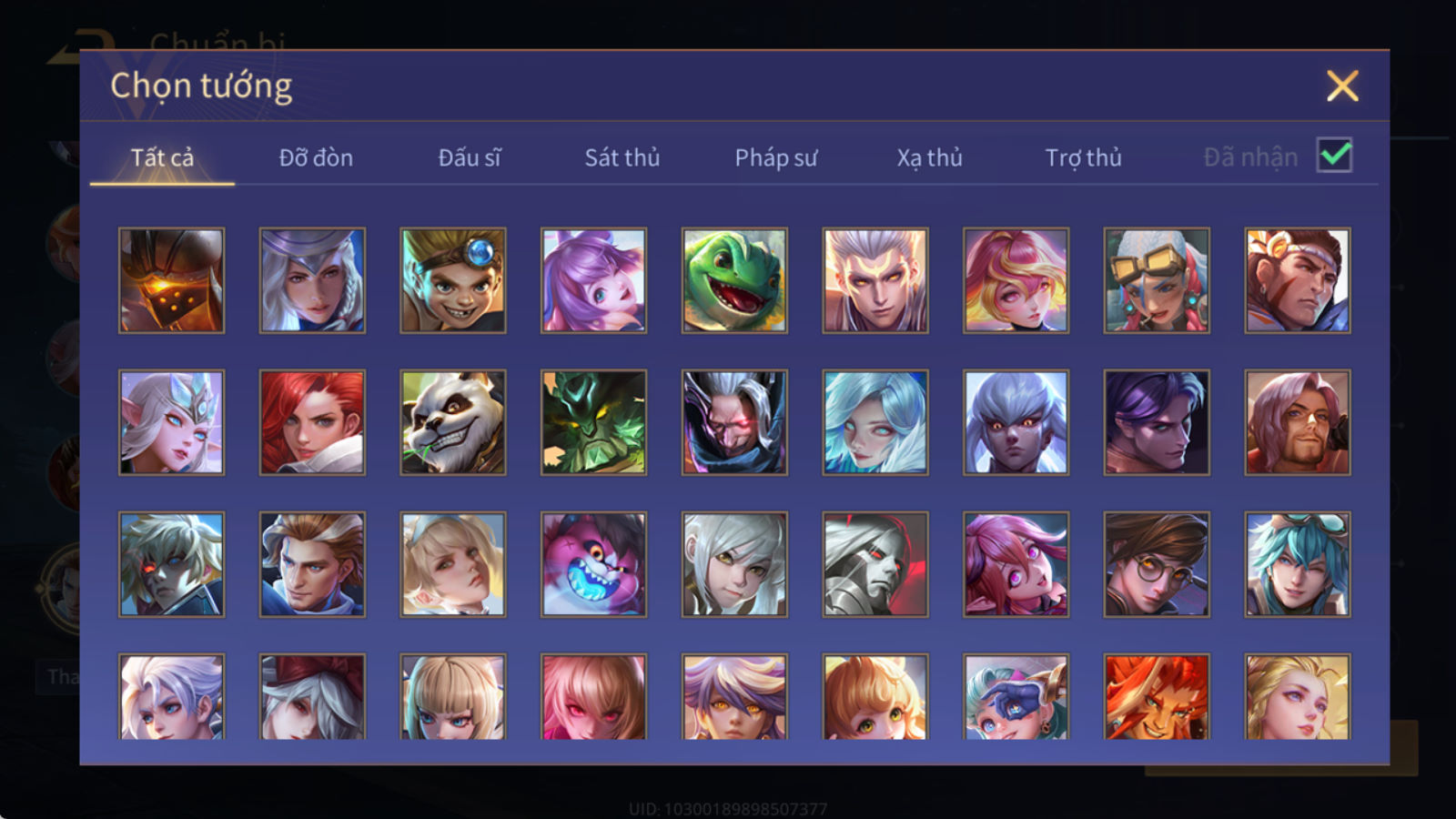Show the Xạ thủ heroes tab

tap(929, 157)
